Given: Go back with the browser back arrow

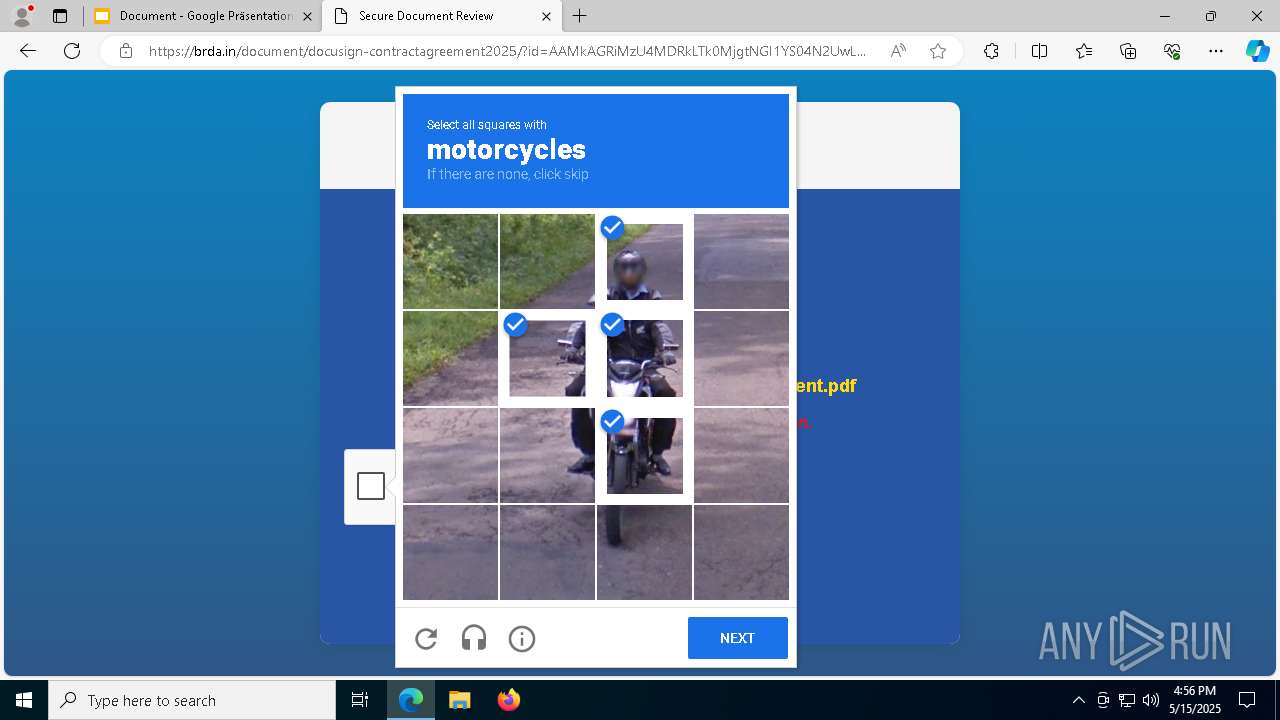Looking at the screenshot, I should point(28,51).
